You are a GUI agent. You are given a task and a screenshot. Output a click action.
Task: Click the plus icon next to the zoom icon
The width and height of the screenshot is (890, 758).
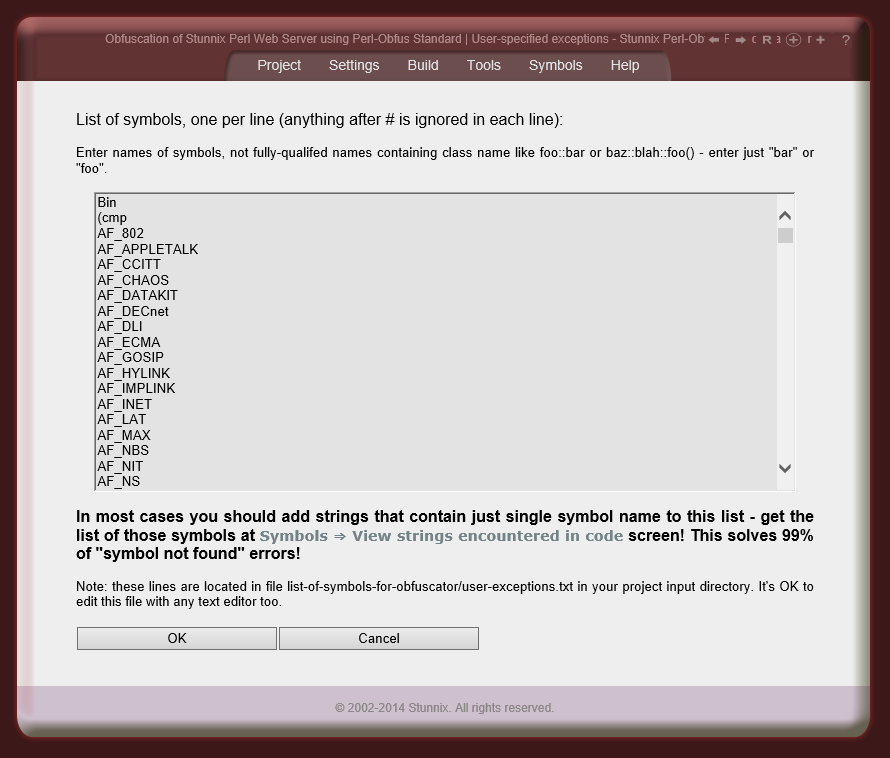tap(821, 40)
